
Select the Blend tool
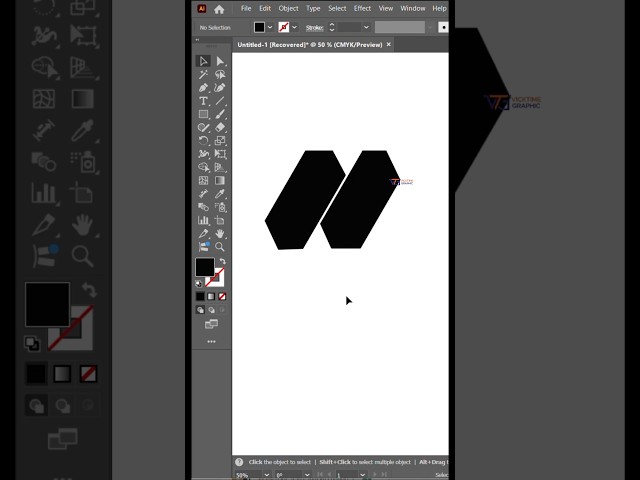point(203,207)
